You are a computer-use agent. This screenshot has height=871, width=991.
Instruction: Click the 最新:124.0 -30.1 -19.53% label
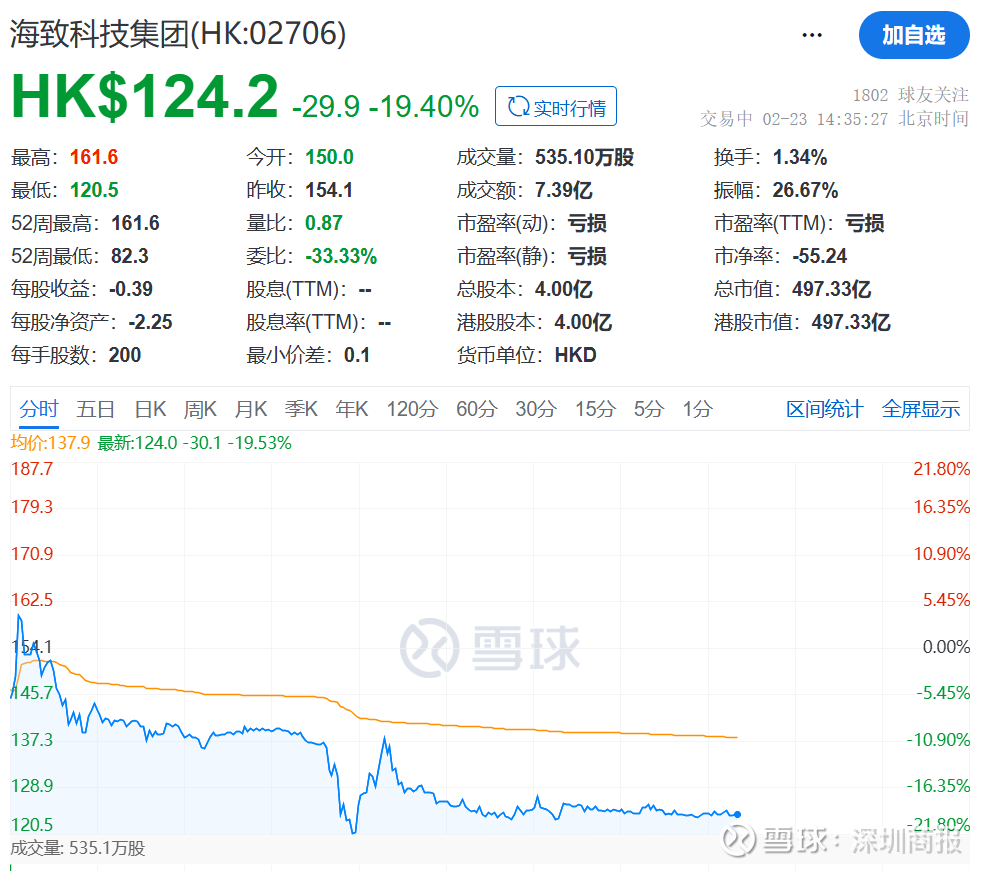tap(195, 442)
